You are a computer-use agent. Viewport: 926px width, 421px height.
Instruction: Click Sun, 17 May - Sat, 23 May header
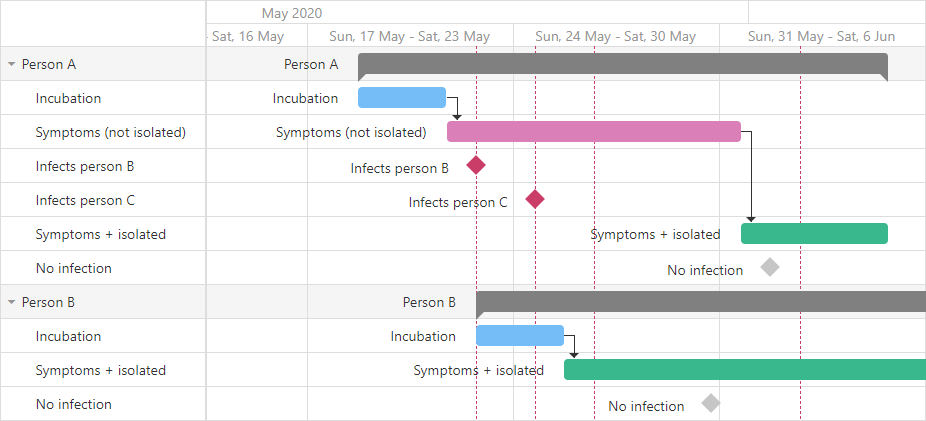(x=410, y=36)
